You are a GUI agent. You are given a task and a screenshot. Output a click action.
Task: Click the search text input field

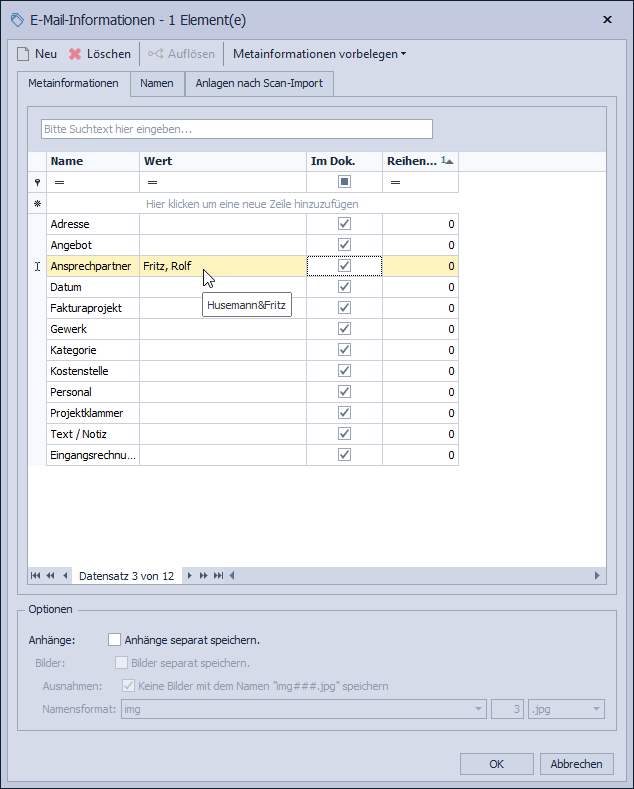point(236,129)
